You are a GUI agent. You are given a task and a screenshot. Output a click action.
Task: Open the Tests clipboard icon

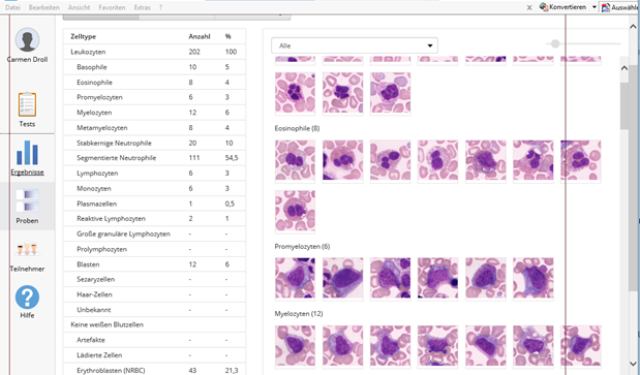27,104
